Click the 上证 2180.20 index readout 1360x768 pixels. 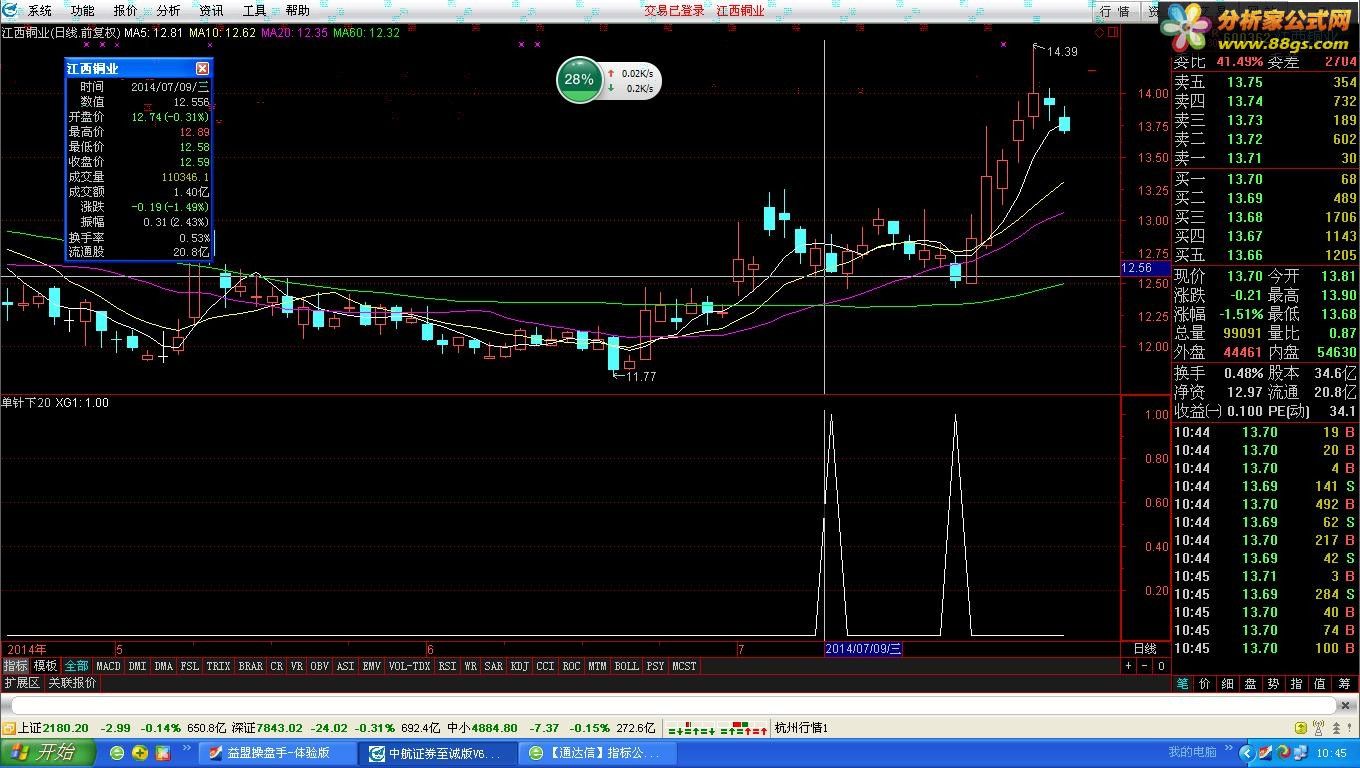point(53,728)
